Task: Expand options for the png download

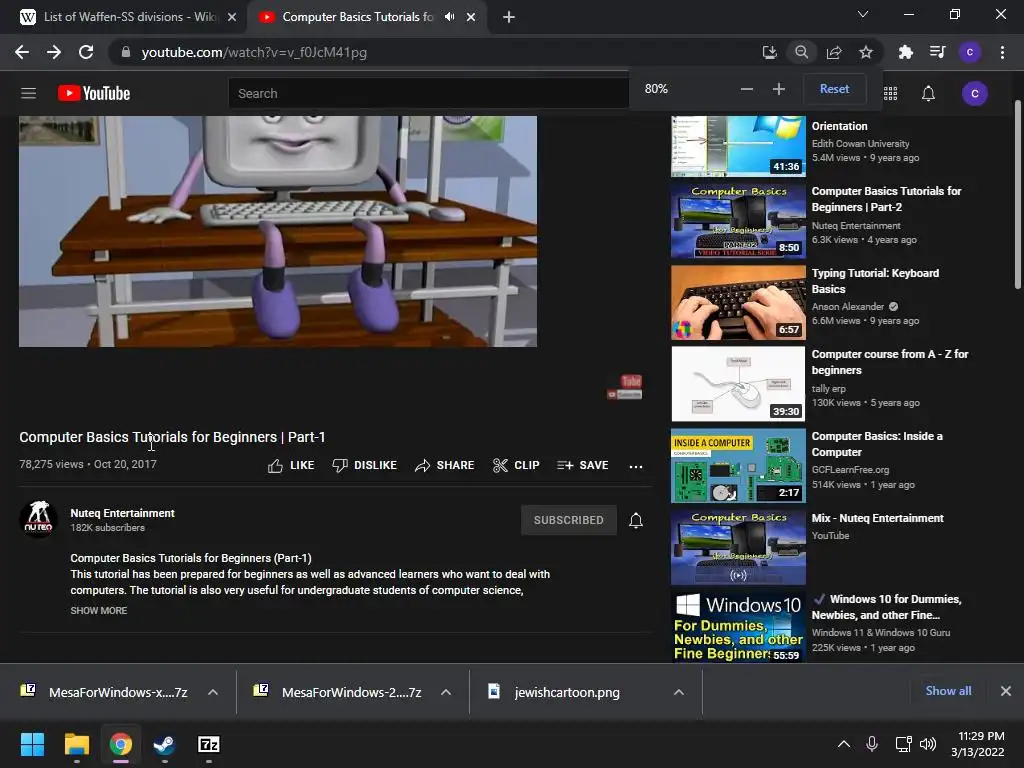Action: tap(679, 692)
